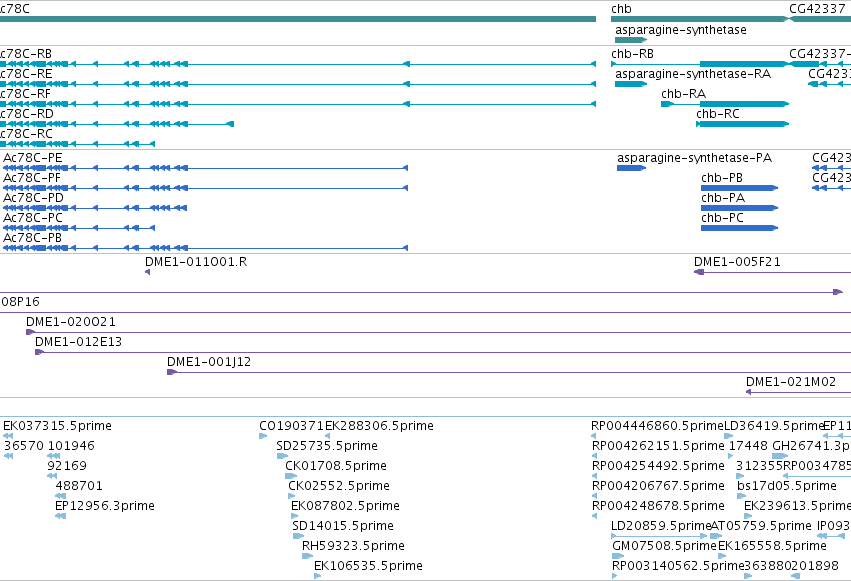Click the EK239613.5prime EST feature

[748, 516]
